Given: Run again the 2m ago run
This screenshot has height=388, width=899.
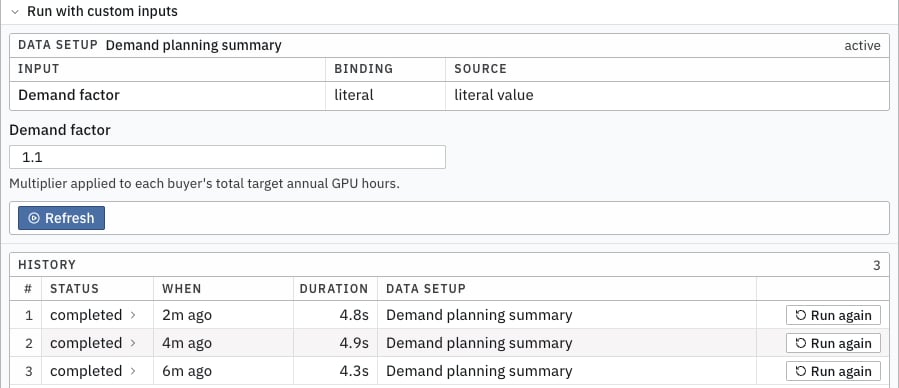Looking at the screenshot, I should (x=833, y=315).
